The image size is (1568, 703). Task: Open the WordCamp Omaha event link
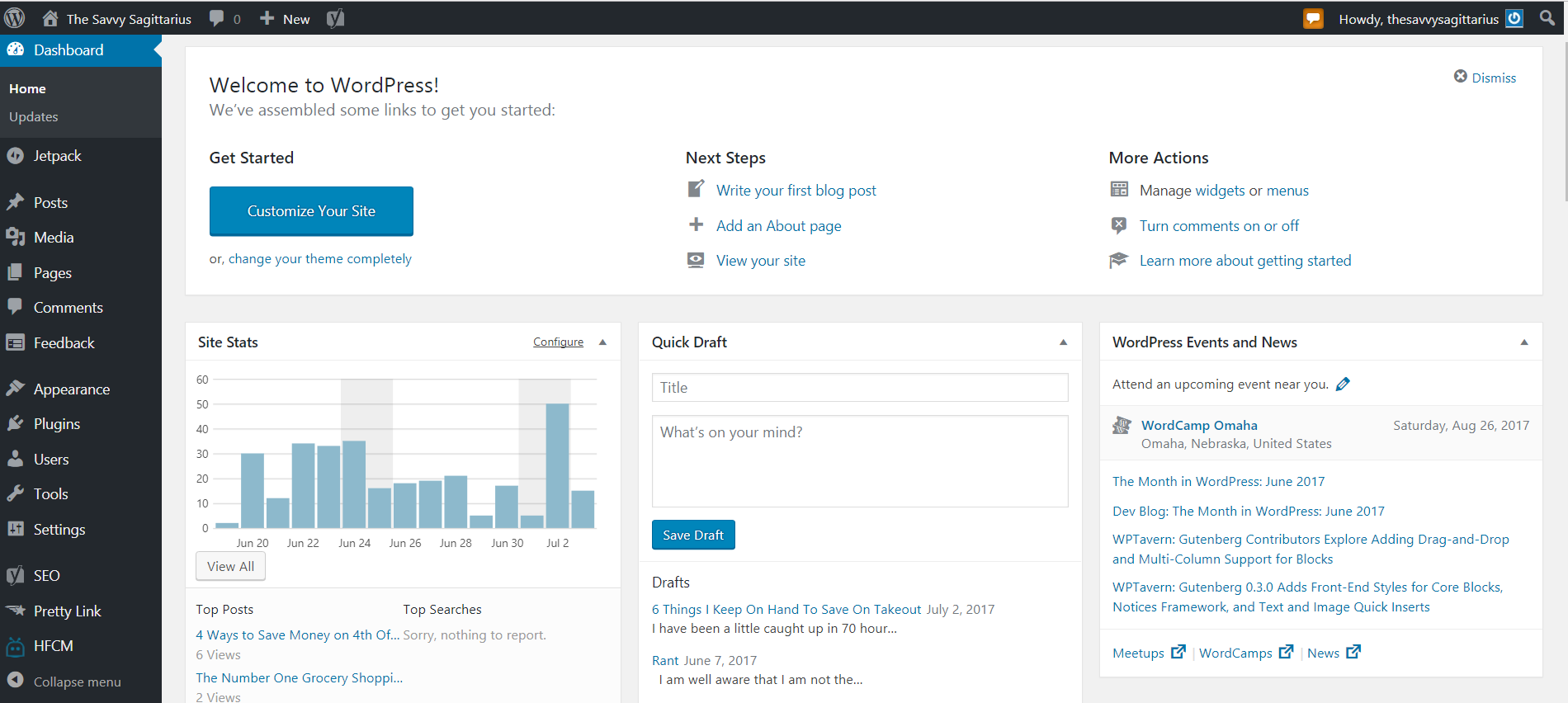1198,426
